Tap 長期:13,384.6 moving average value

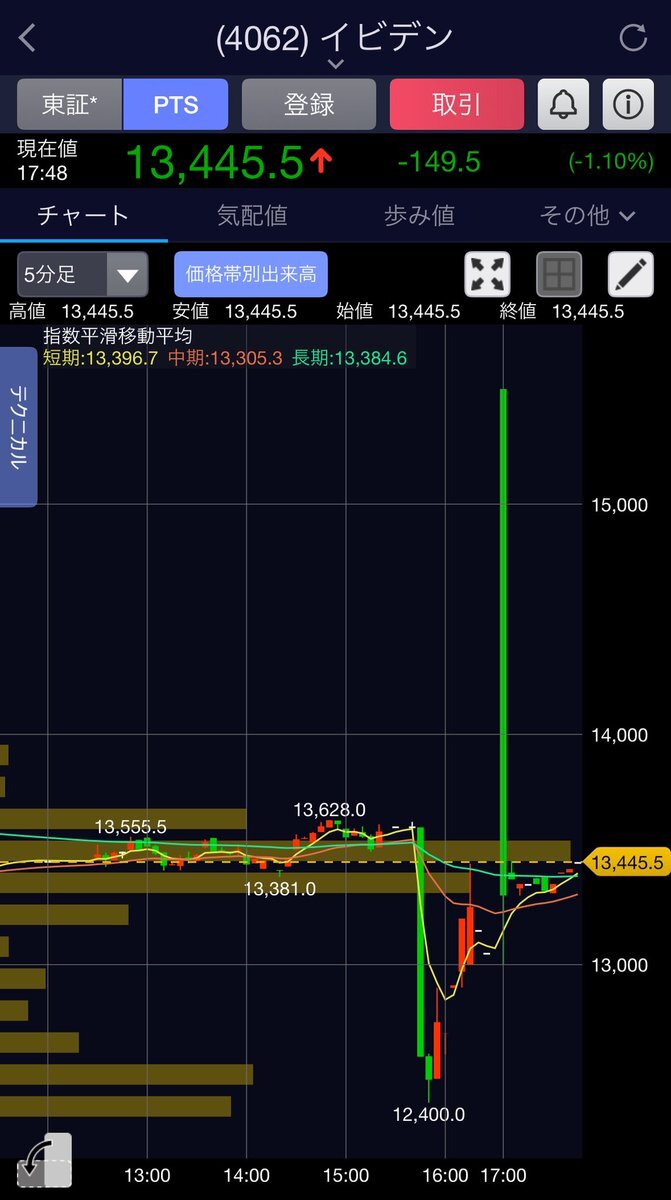349,358
